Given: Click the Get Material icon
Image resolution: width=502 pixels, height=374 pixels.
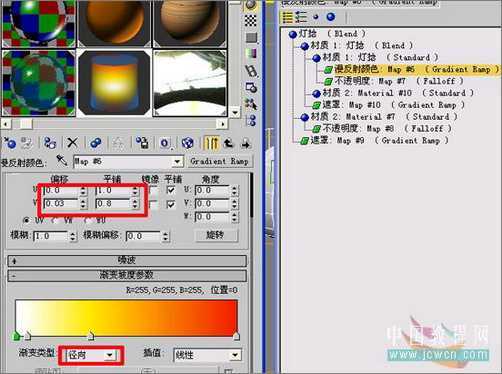Looking at the screenshot, I should tap(10, 143).
